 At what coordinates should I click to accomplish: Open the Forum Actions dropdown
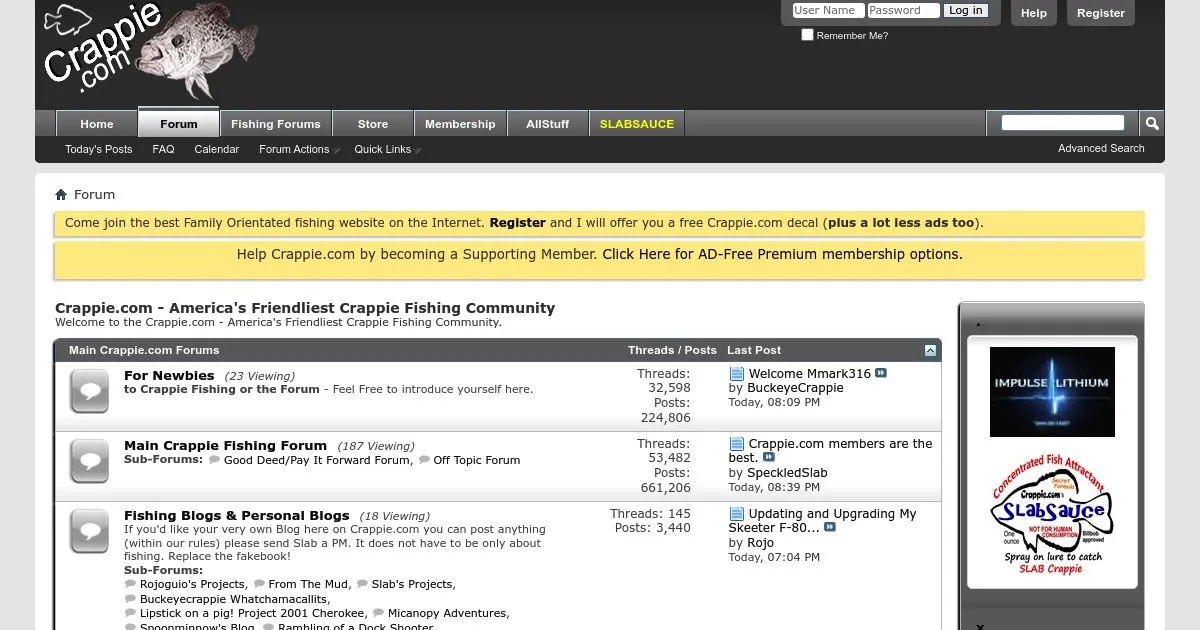click(x=298, y=149)
